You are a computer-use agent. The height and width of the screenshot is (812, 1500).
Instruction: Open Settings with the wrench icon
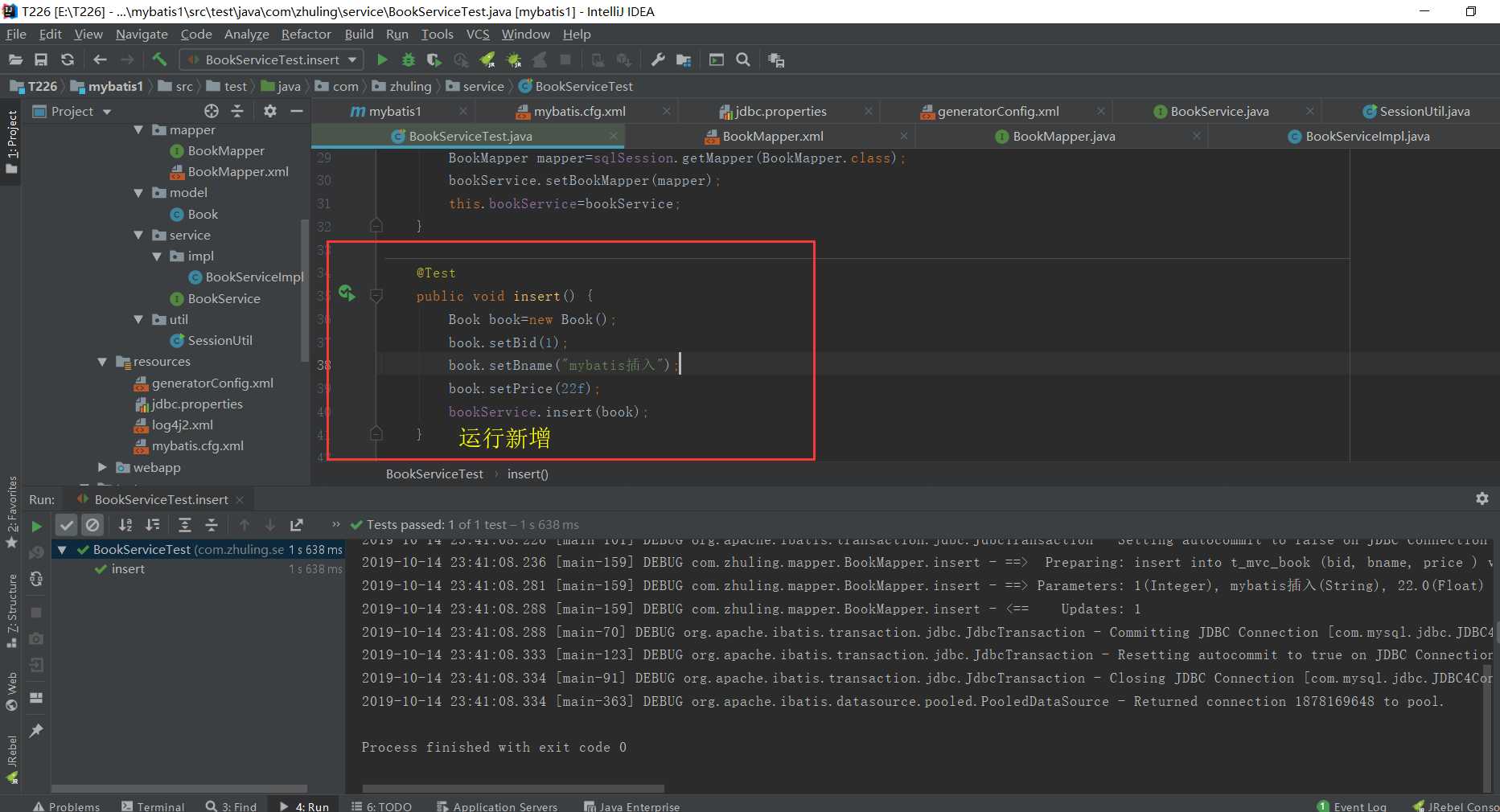658,59
